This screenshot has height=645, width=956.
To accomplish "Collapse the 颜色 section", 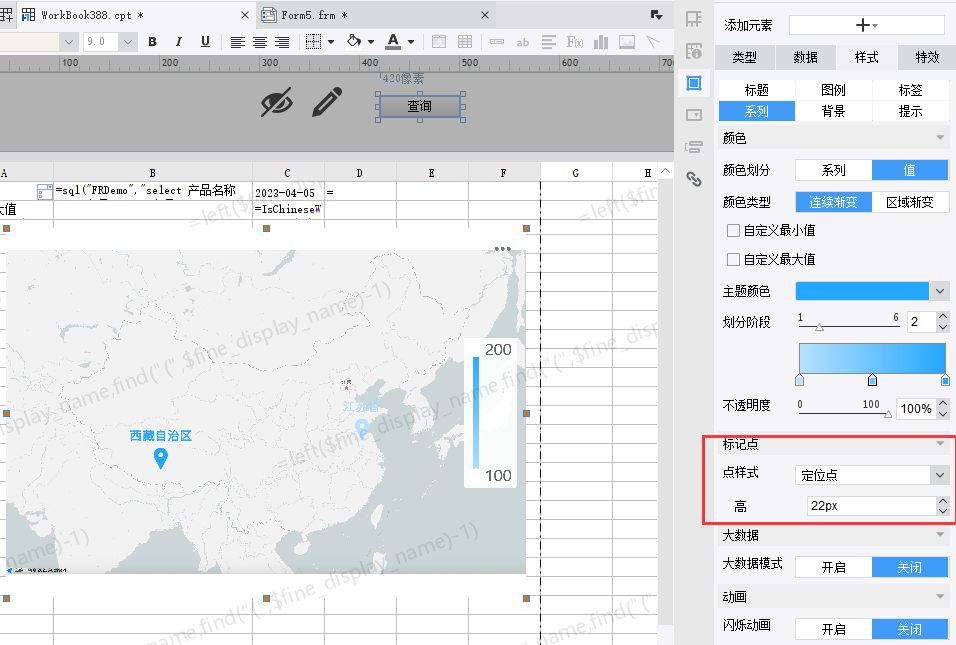I will [x=940, y=138].
